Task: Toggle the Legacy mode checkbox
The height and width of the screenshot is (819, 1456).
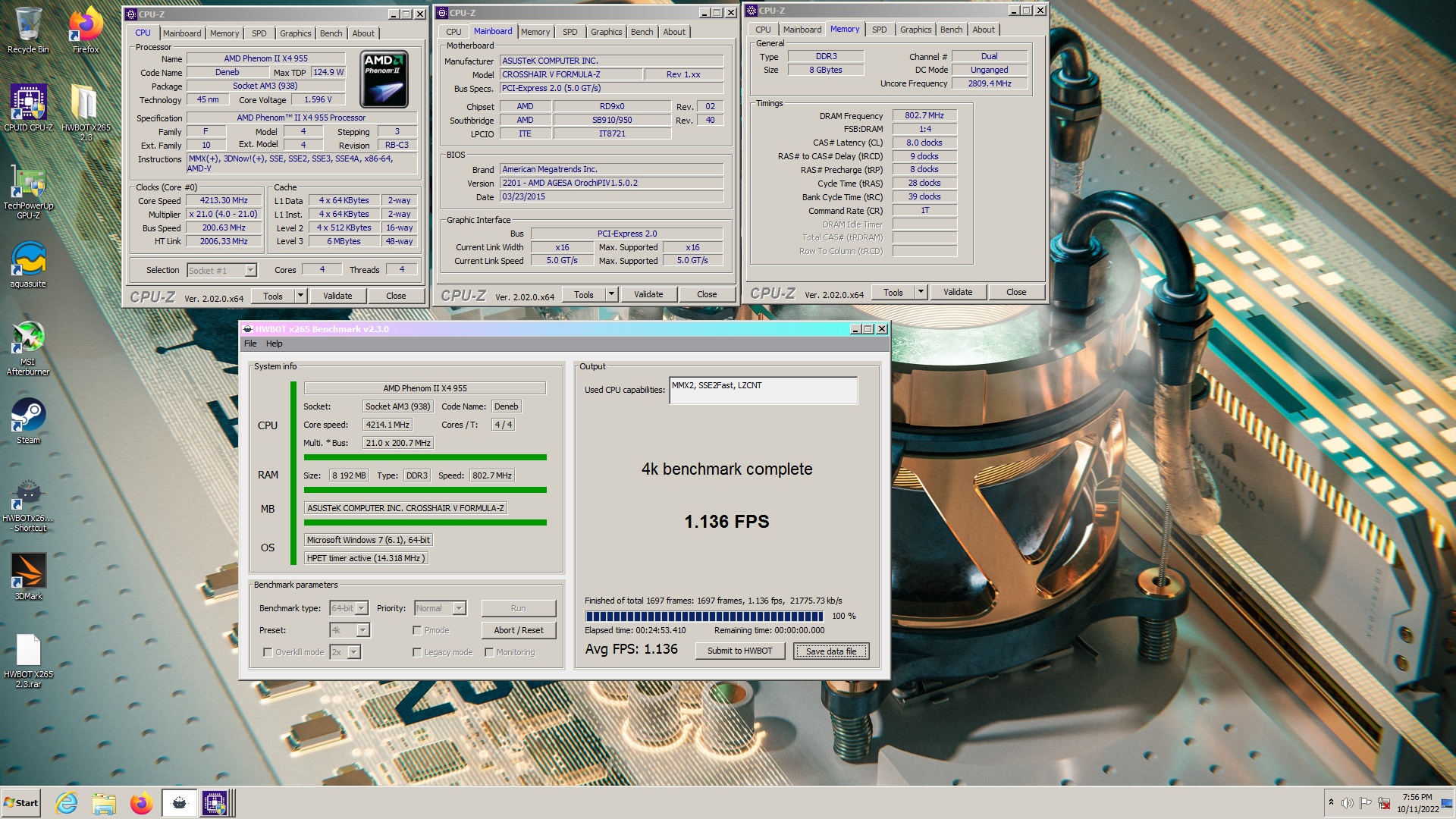Action: coord(417,652)
